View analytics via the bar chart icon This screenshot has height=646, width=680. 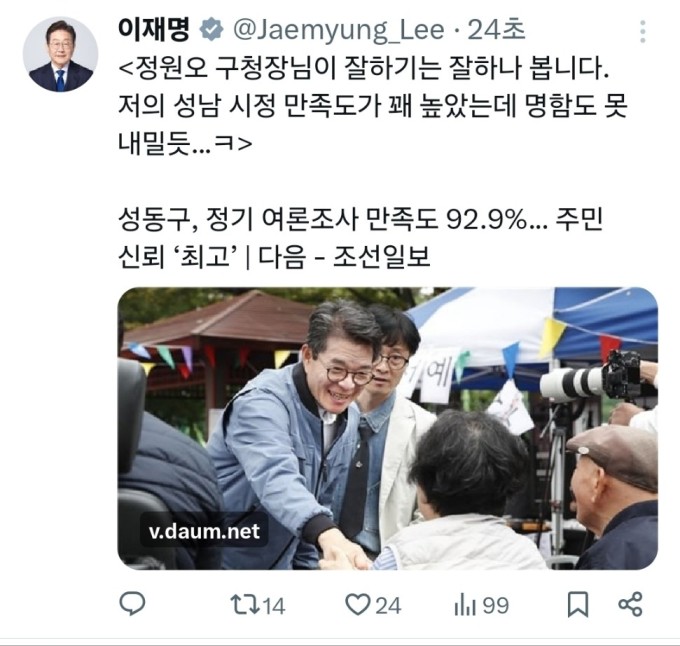pyautogui.click(x=465, y=605)
